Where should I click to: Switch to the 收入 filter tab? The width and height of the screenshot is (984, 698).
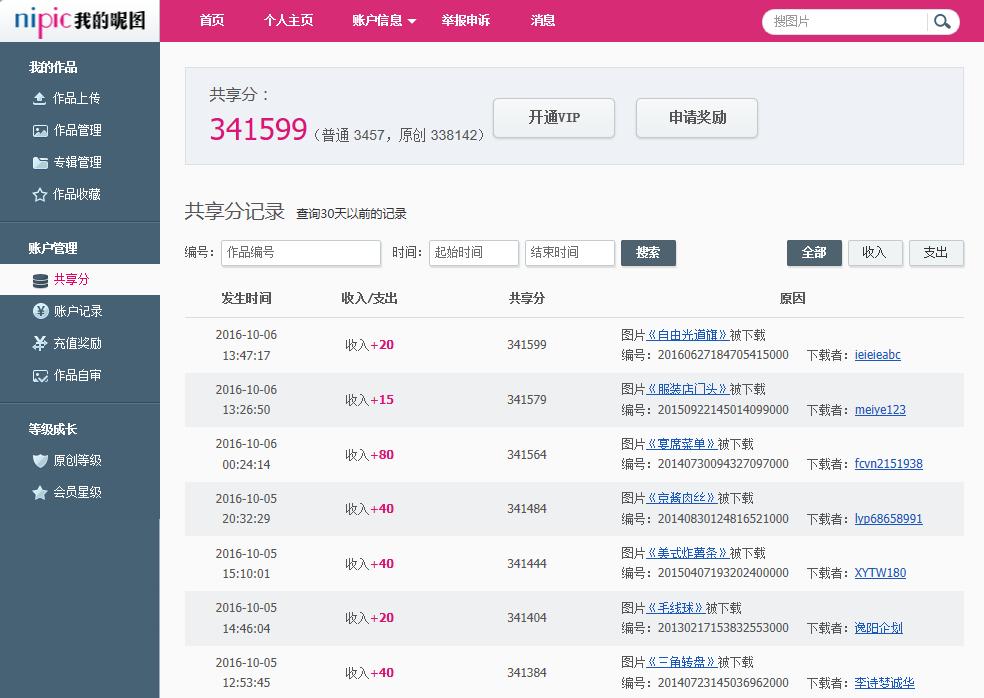point(875,253)
